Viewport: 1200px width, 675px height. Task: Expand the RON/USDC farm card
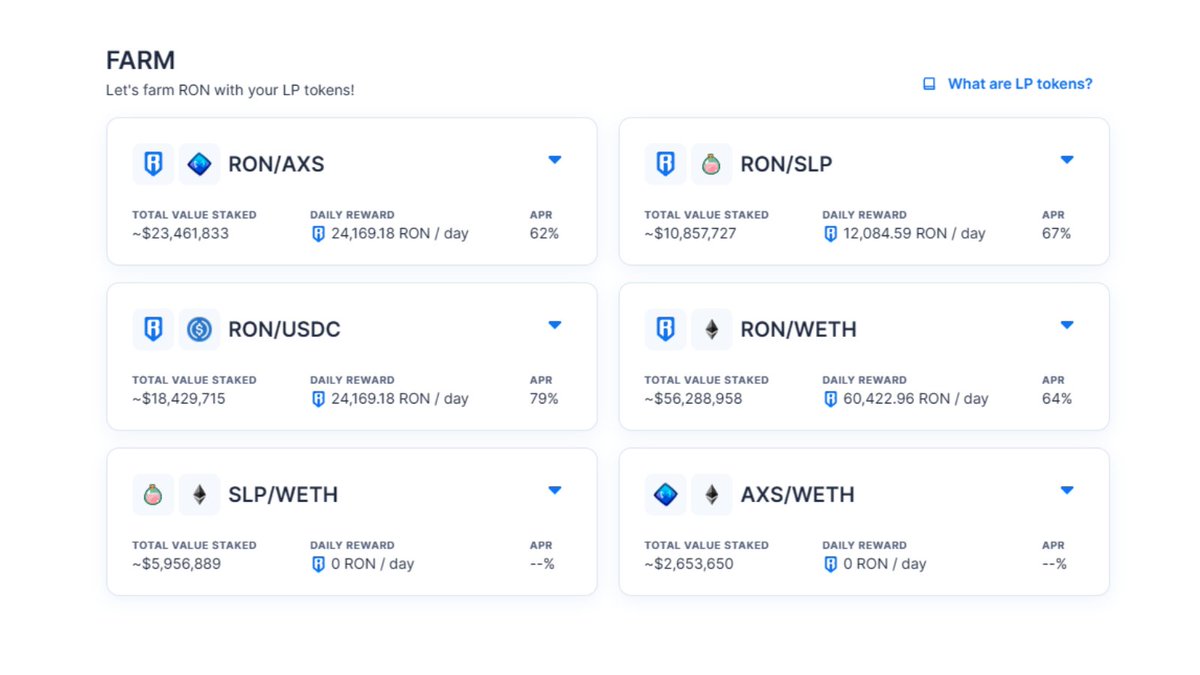point(555,324)
